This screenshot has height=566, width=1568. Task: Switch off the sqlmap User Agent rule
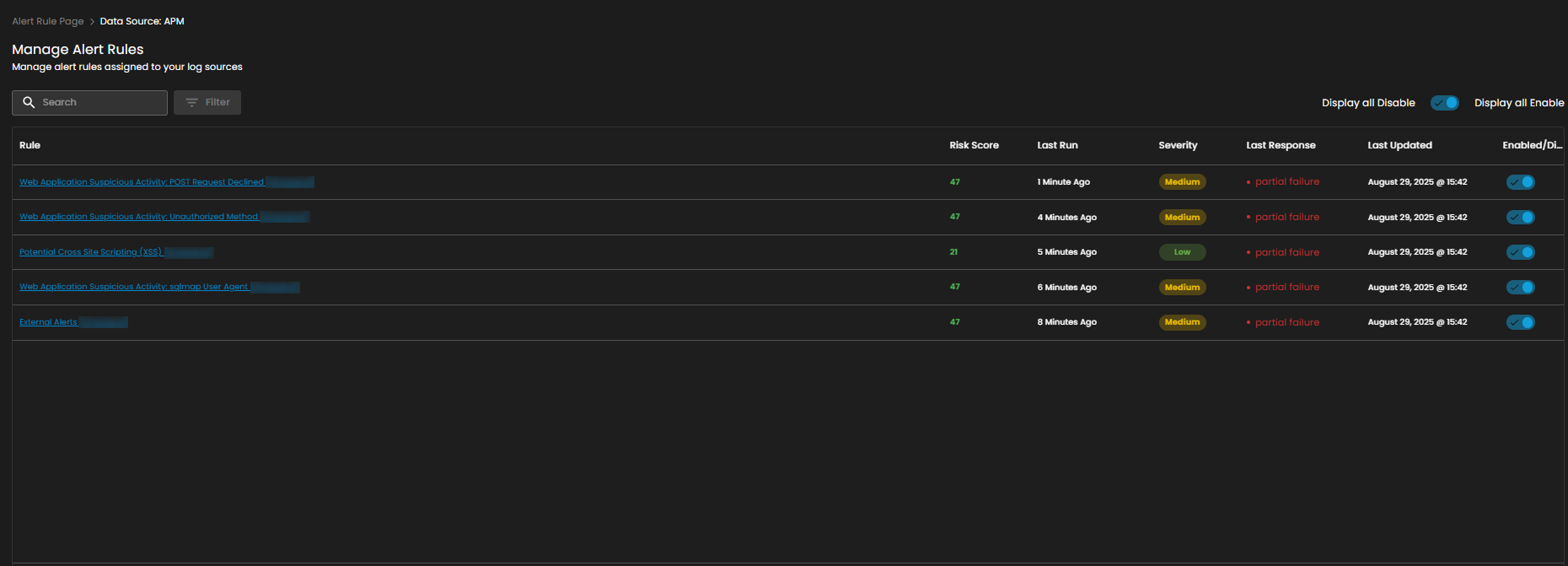[1520, 288]
